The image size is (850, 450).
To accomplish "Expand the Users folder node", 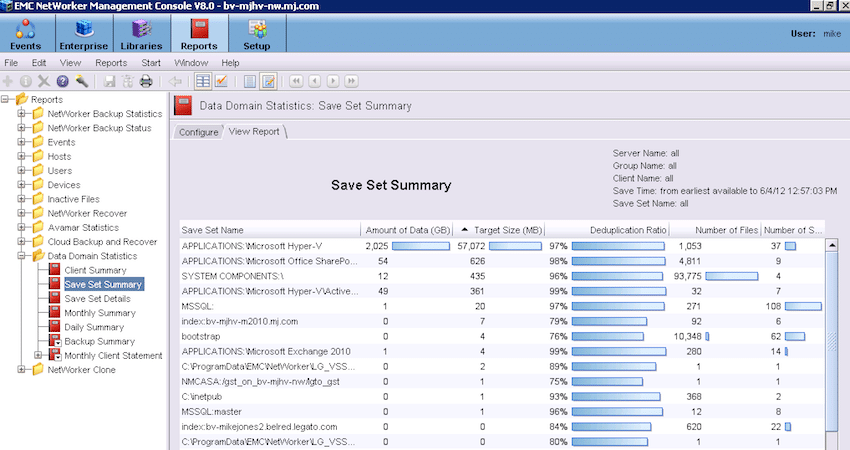I will click(x=21, y=170).
